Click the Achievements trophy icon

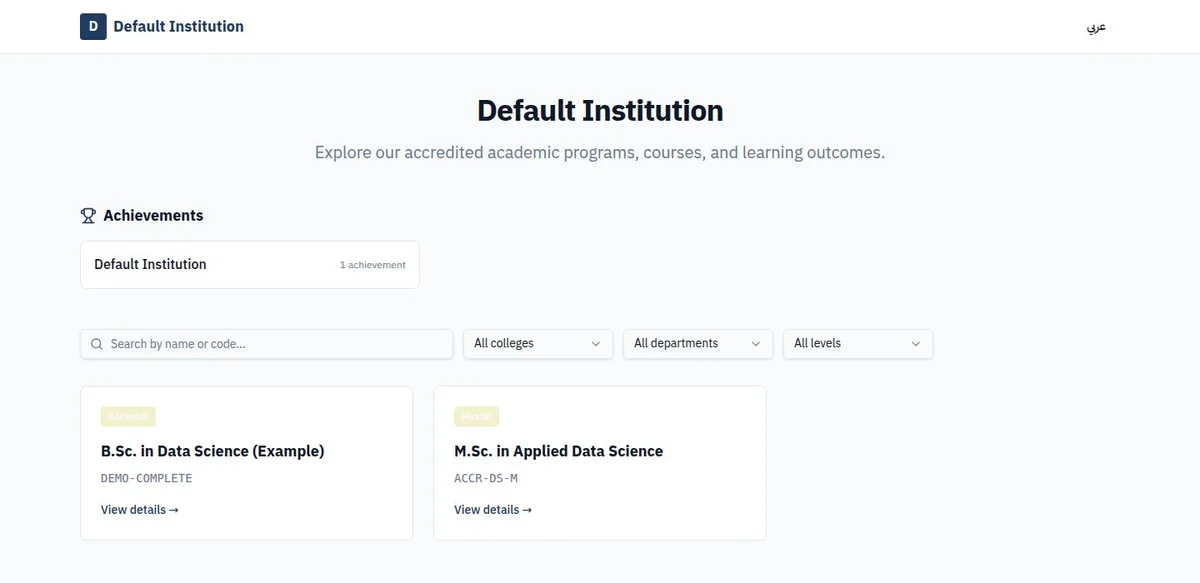[88, 215]
